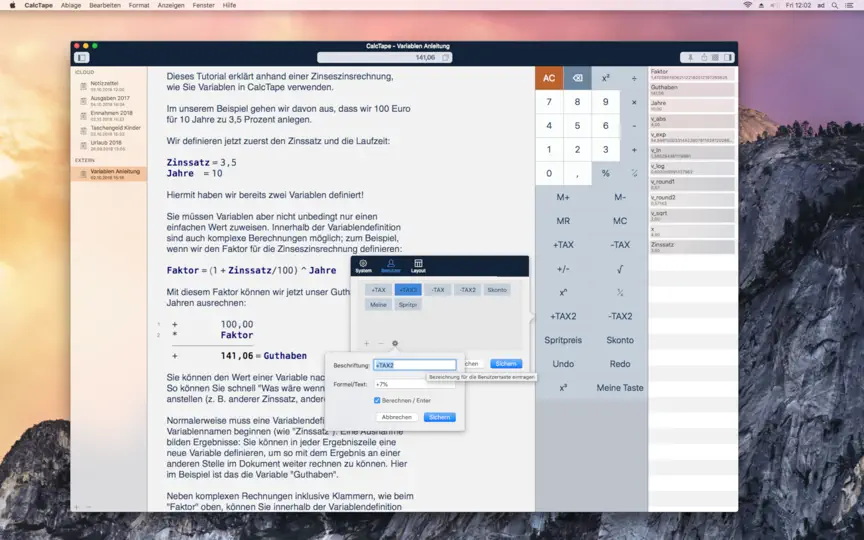Viewport: 864px width, 540px height.
Task: Select the Faktor variable in right panel
Action: coord(692,74)
